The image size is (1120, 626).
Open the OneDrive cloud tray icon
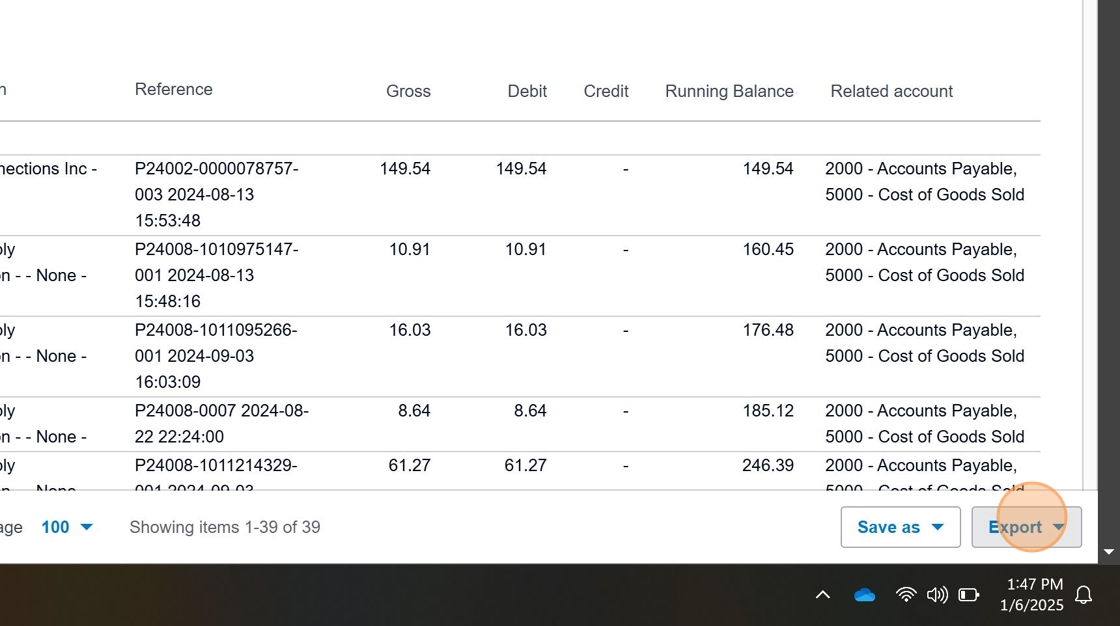(x=864, y=595)
